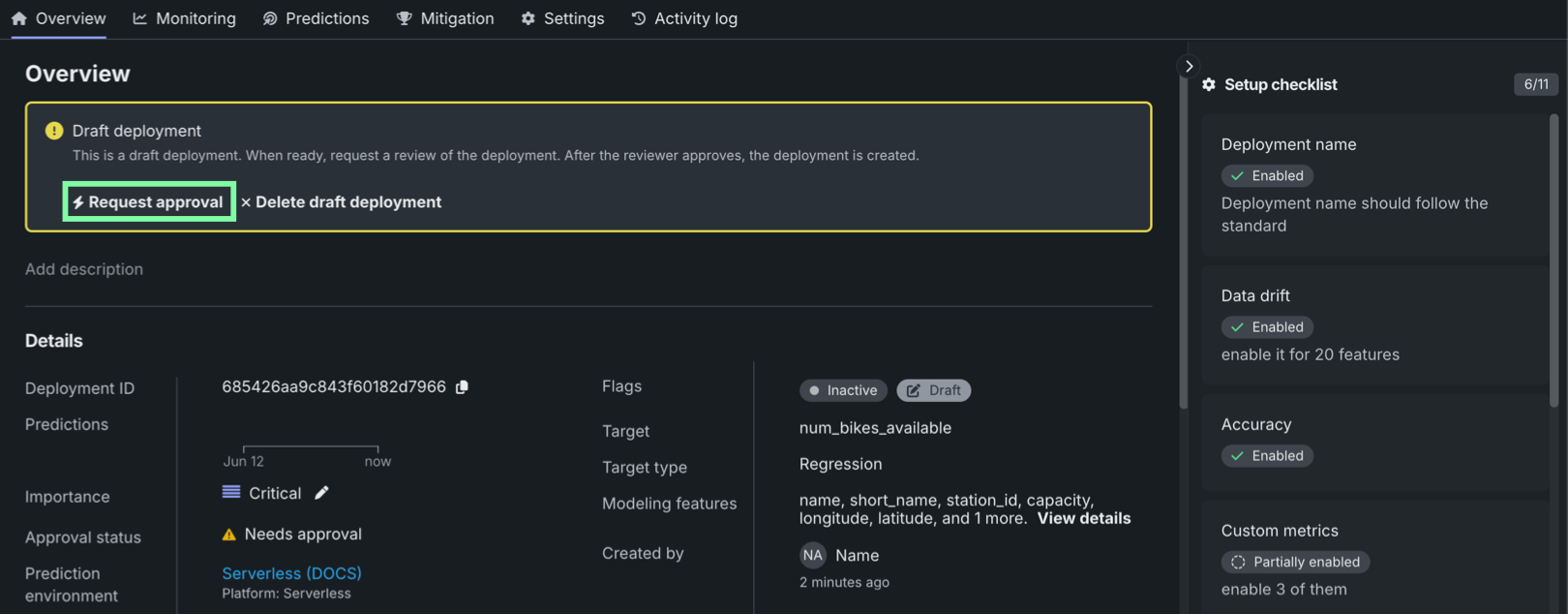The height and width of the screenshot is (614, 1568).
Task: Click the Custom metrics Partially enabled badge
Action: [x=1295, y=562]
